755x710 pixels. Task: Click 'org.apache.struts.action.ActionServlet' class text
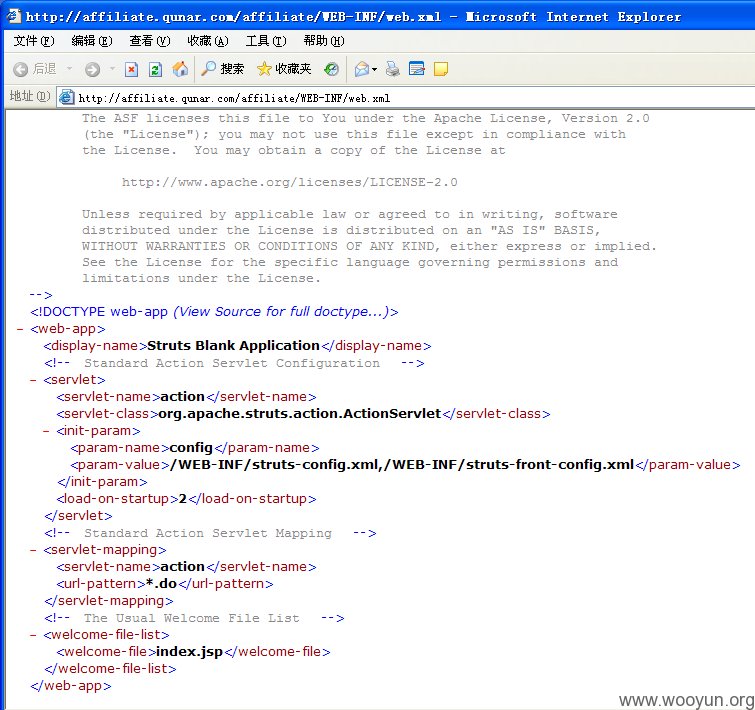click(x=299, y=414)
